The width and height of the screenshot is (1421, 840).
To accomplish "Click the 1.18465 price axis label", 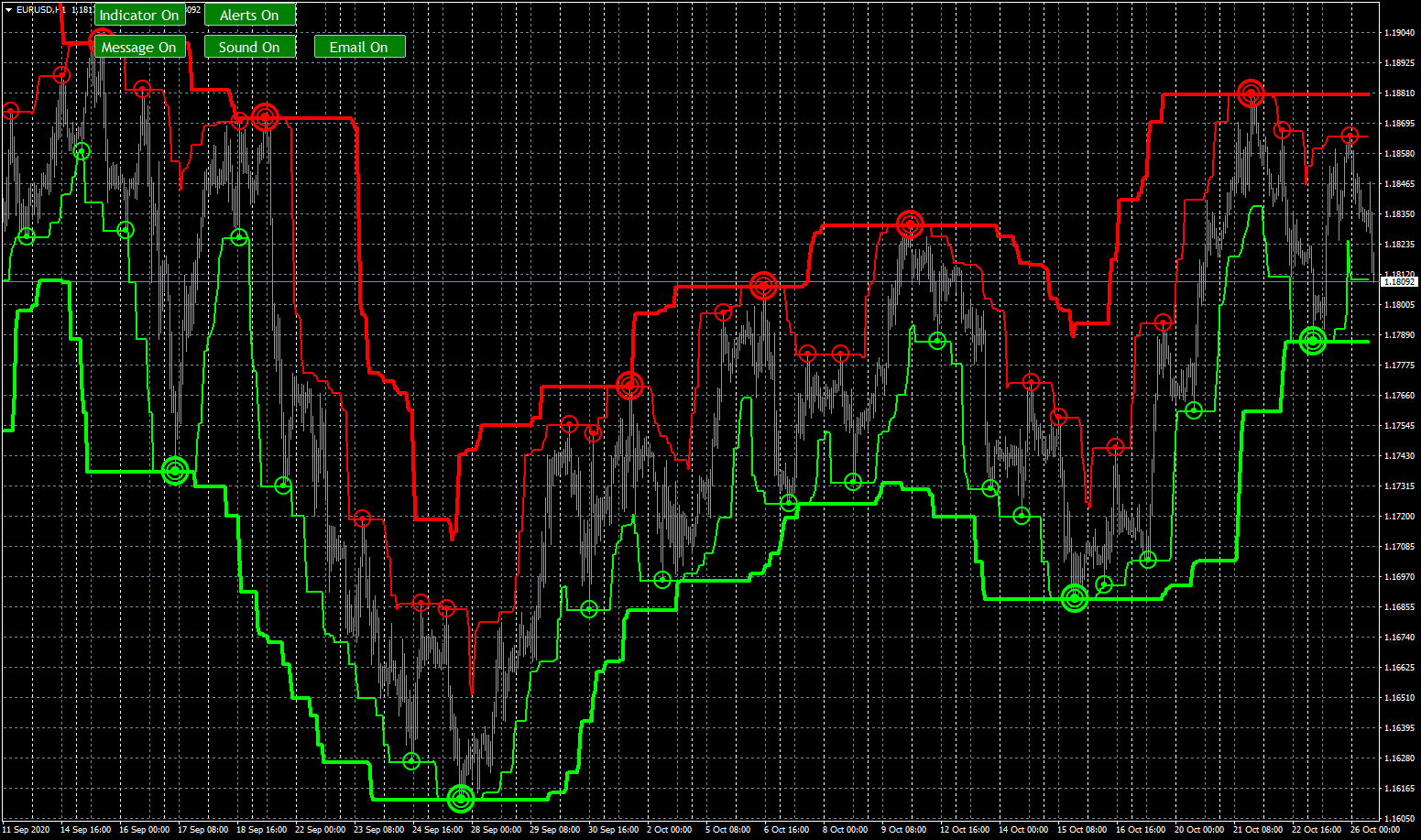I will (x=1400, y=184).
